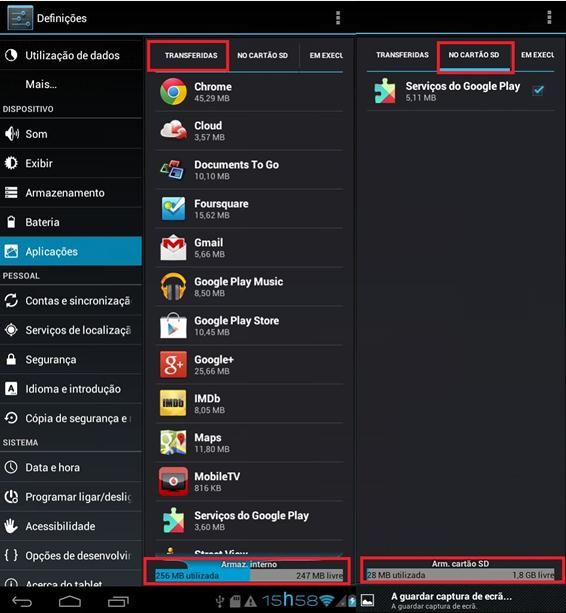Tap the Back navigation button
566x613 pixels.
pyautogui.click(x=22, y=601)
